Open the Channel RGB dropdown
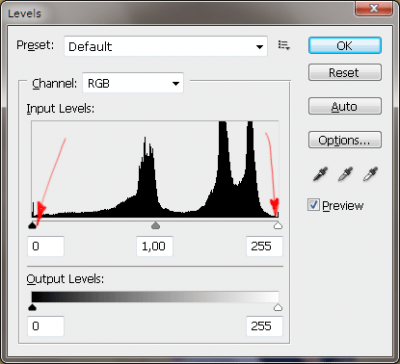The height and width of the screenshot is (364, 400). tap(133, 83)
